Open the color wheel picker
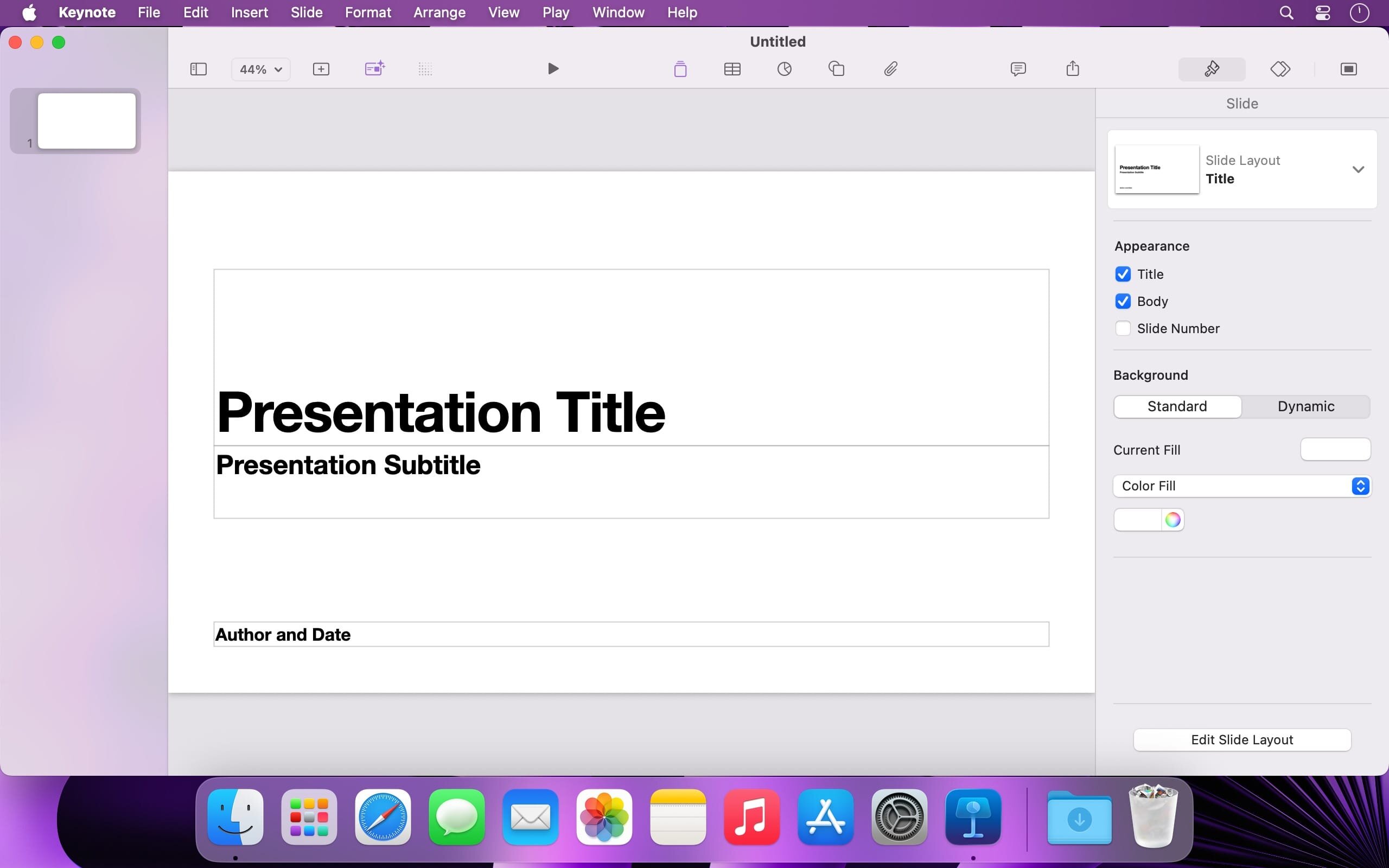The width and height of the screenshot is (1389, 868). tap(1173, 520)
